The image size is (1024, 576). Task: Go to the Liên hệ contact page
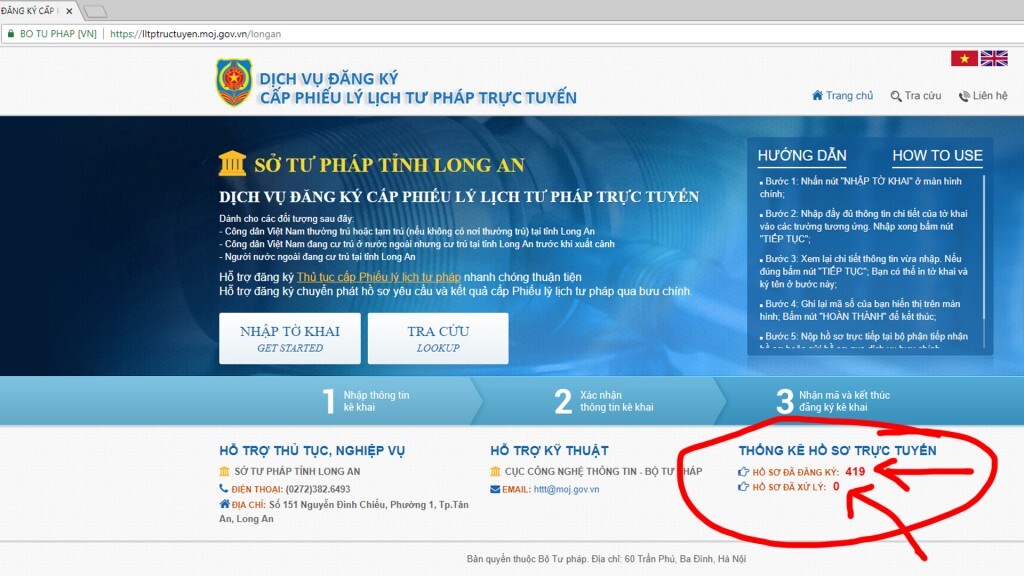(982, 96)
